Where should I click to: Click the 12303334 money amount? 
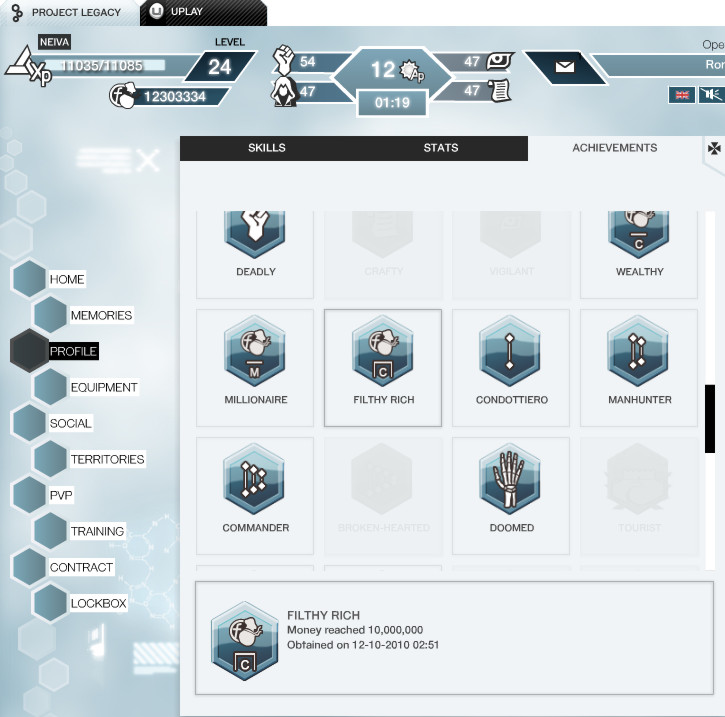click(174, 97)
